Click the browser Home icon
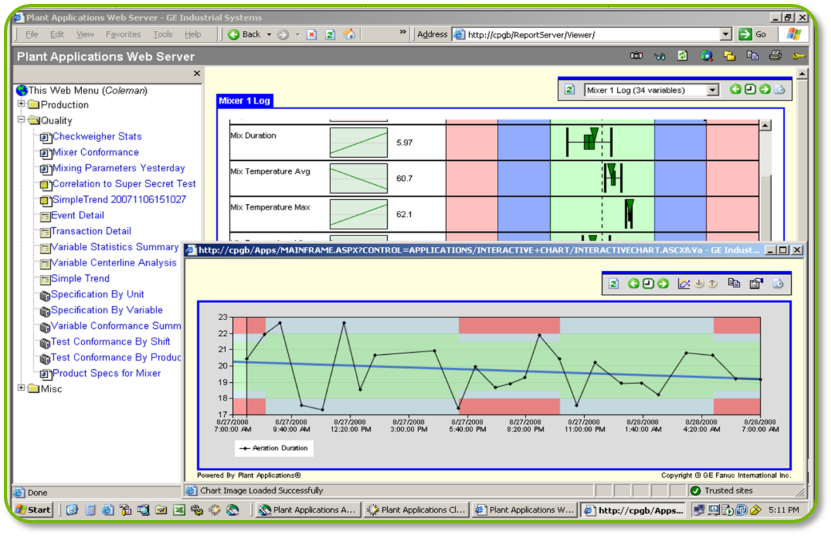The image size is (831, 536). 349,34
